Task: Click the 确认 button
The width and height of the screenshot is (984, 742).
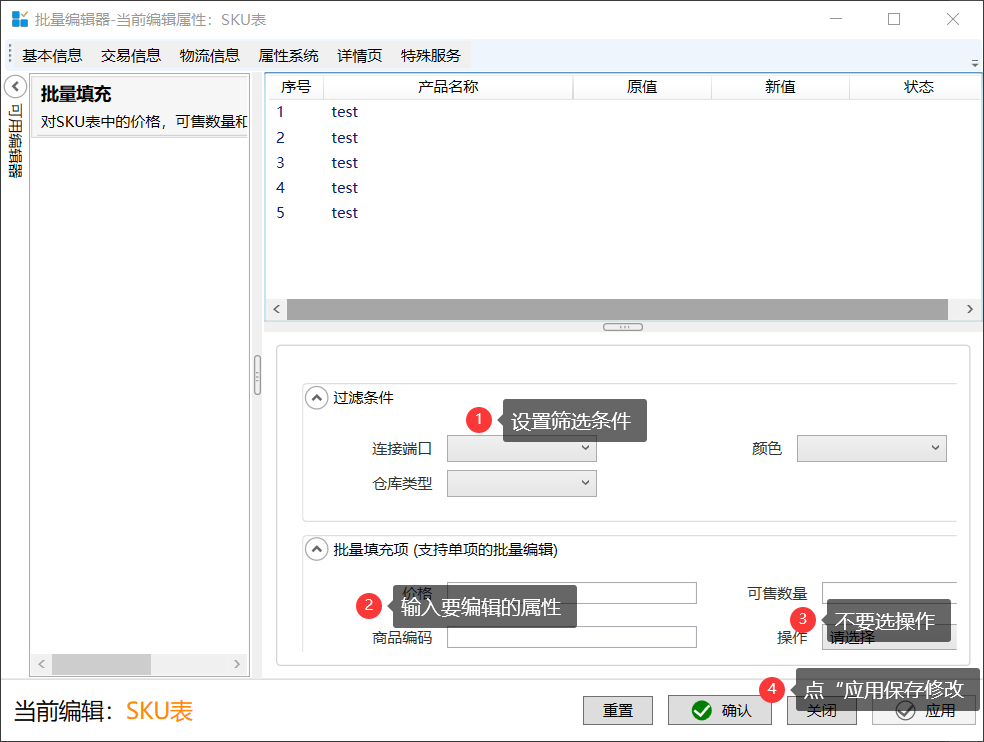Action: click(719, 711)
